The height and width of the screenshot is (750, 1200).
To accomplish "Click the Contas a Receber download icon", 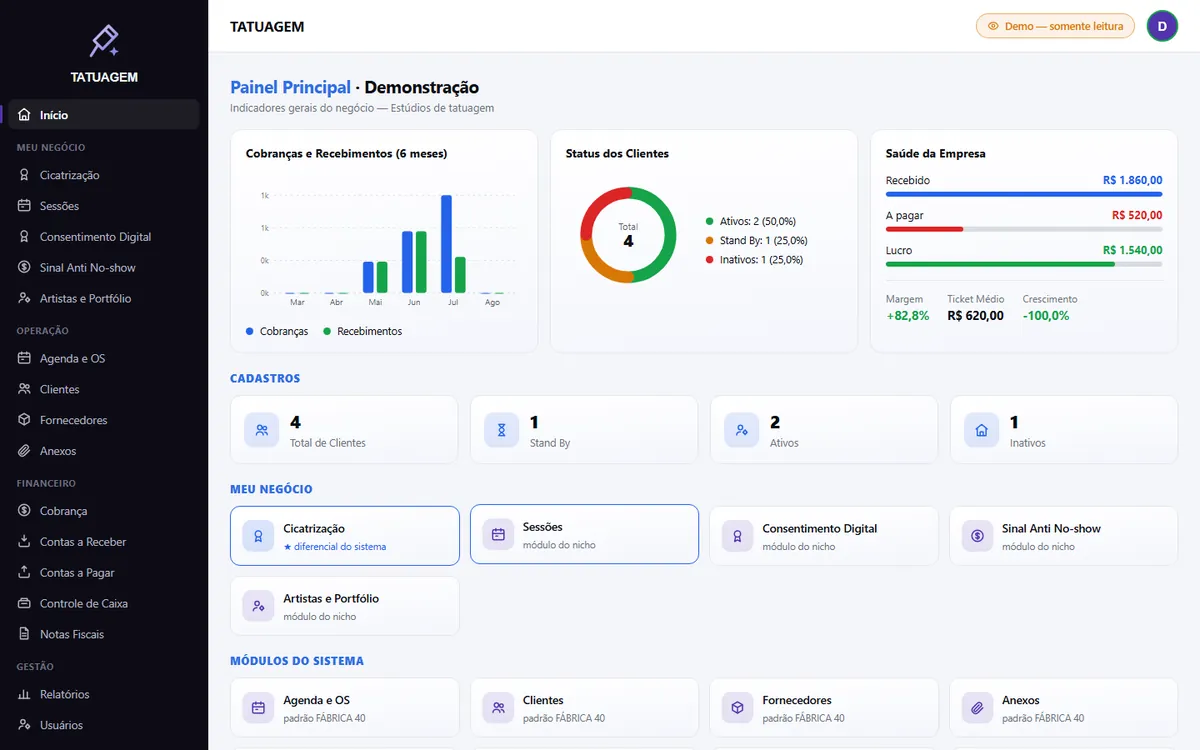I will click(24, 542).
